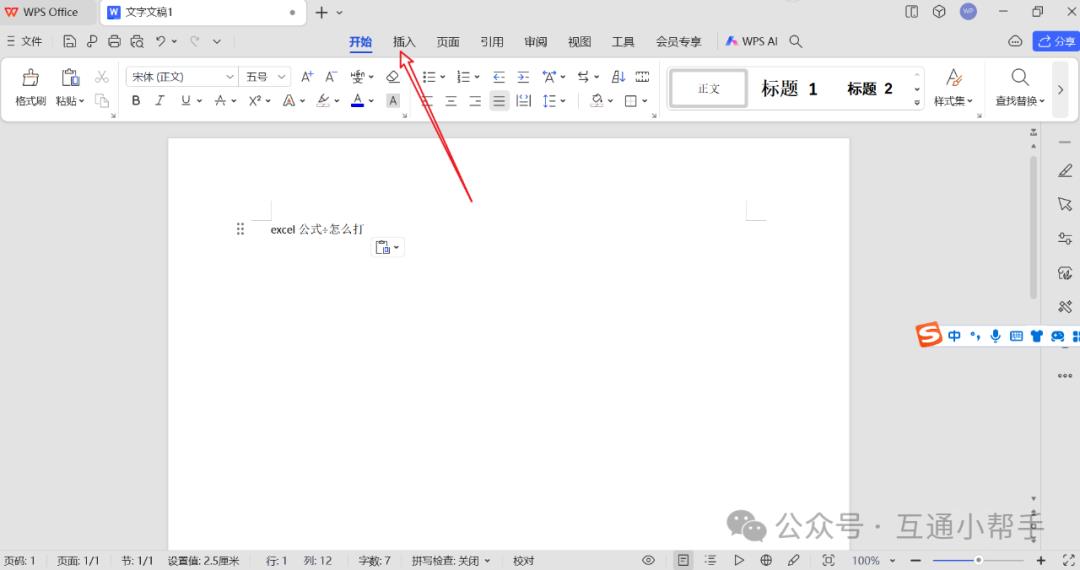Click the Clear Formatting eraser icon
The height and width of the screenshot is (570, 1080).
click(393, 76)
